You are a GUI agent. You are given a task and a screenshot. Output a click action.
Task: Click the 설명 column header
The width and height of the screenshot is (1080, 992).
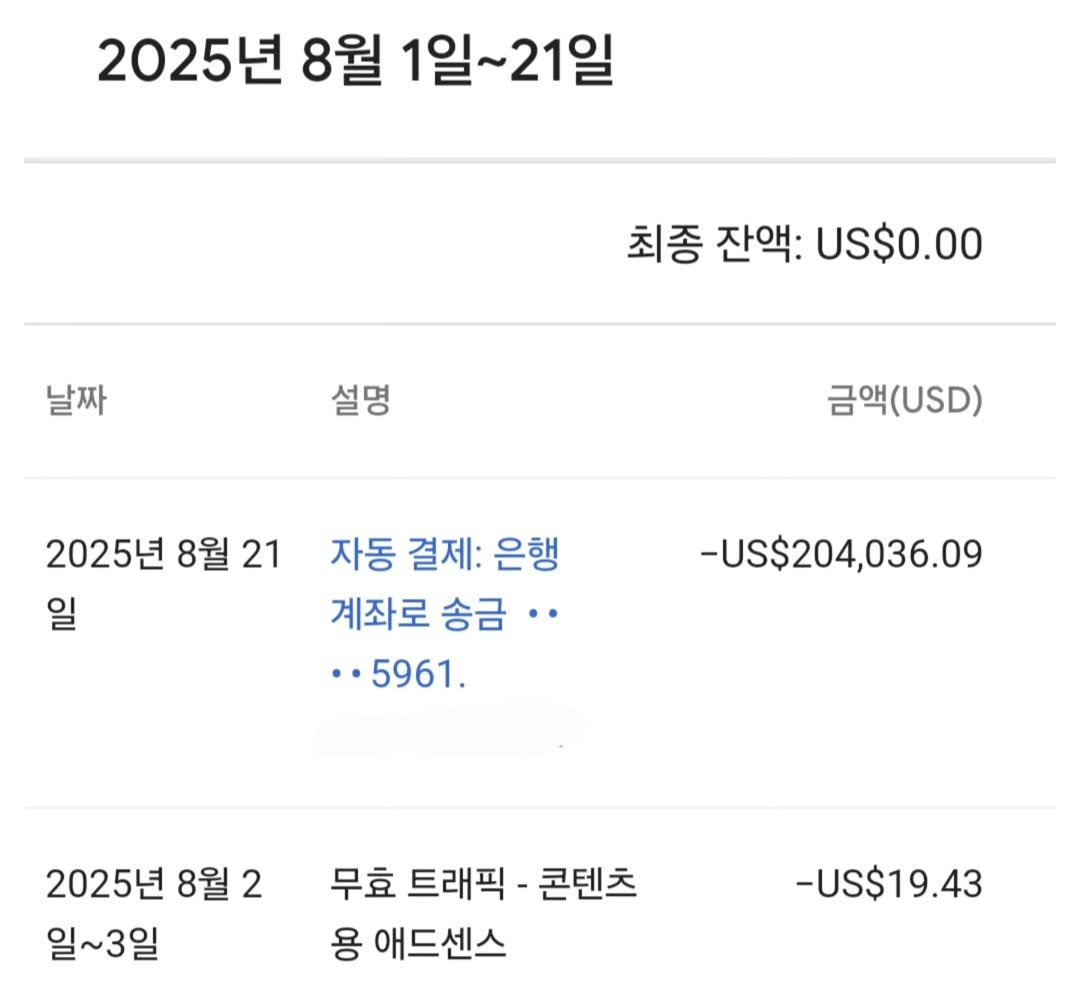coord(362,400)
